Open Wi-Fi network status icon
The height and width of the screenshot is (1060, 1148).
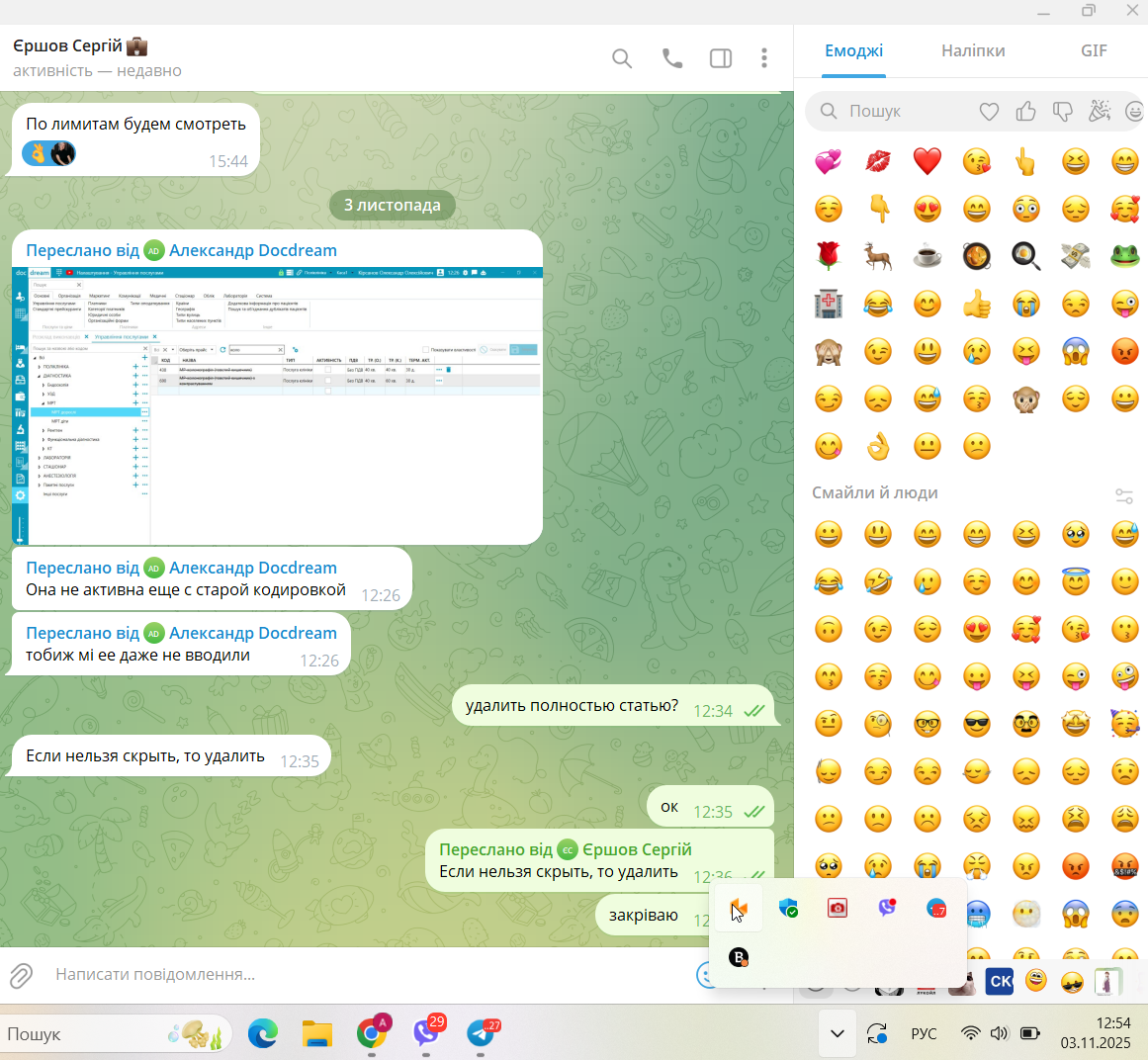tap(970, 1033)
